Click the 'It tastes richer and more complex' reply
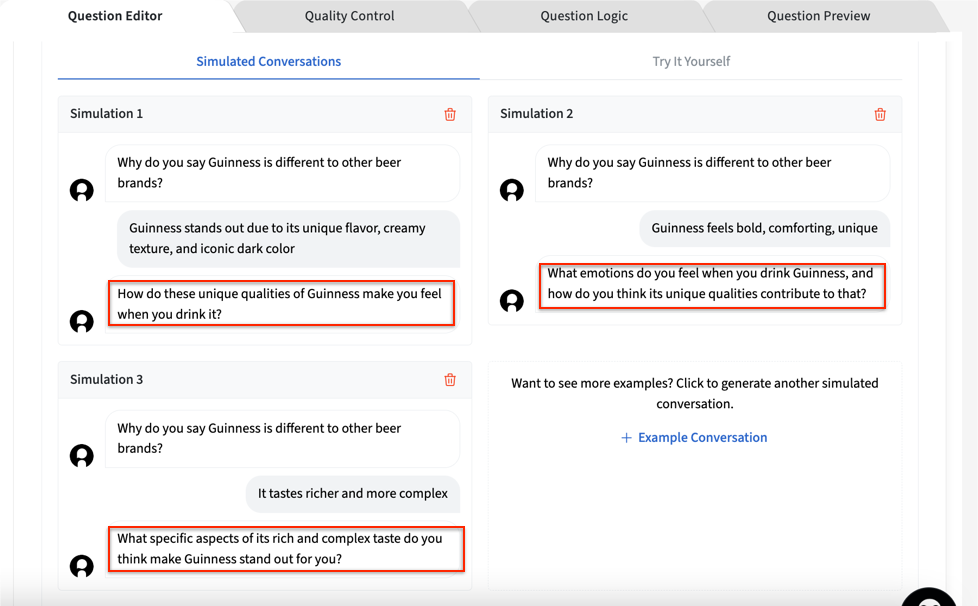978x606 pixels. coord(353,493)
